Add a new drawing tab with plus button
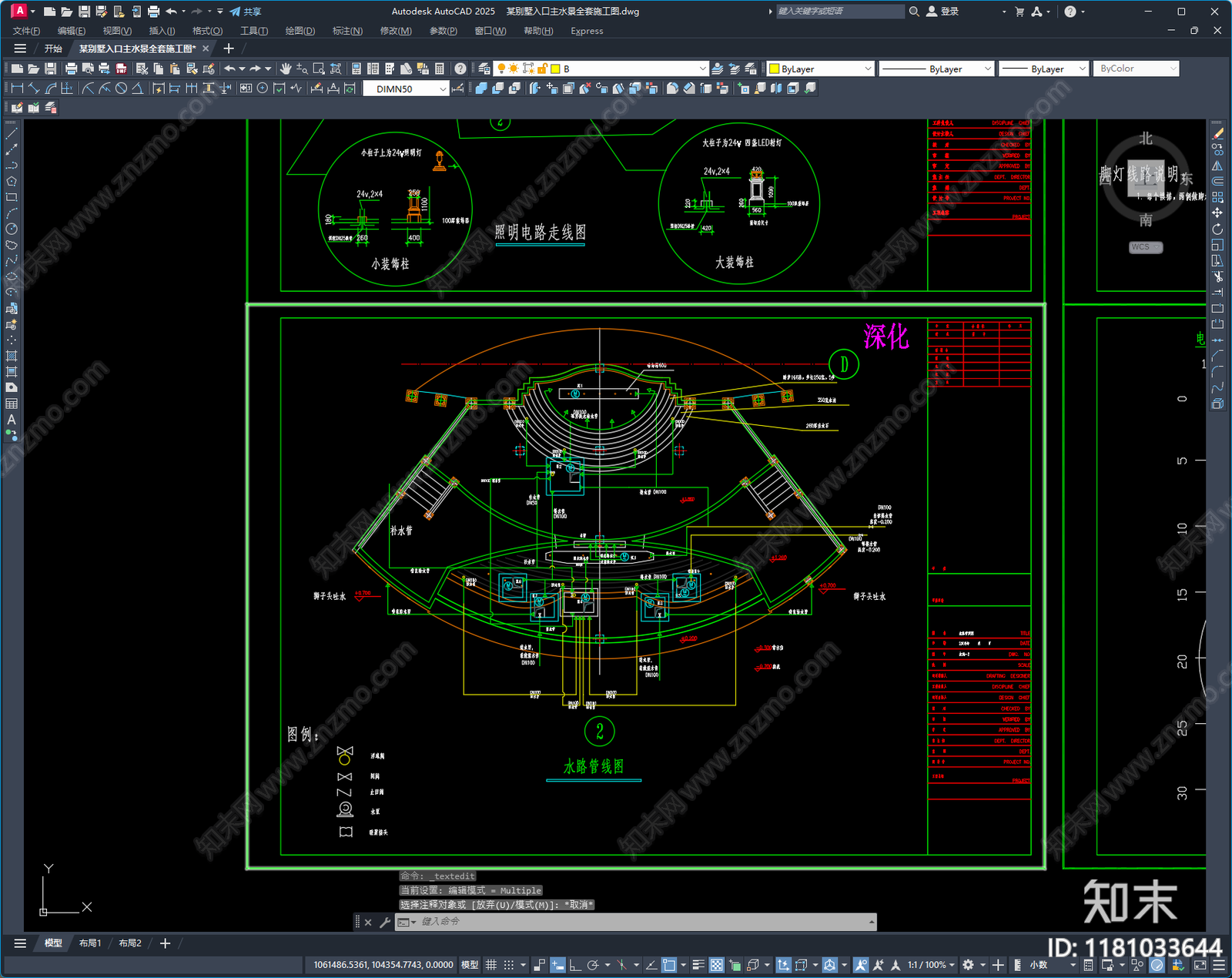This screenshot has height=978, width=1232. tap(229, 49)
